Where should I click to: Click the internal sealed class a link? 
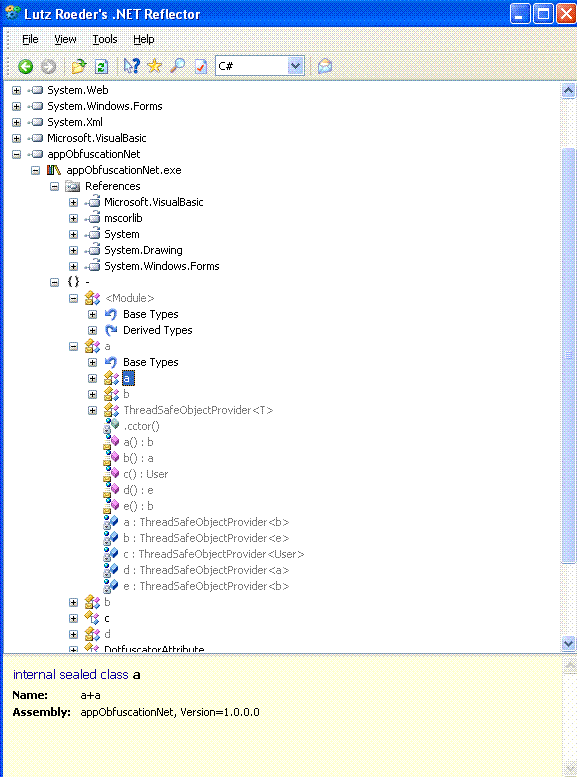coord(76,674)
